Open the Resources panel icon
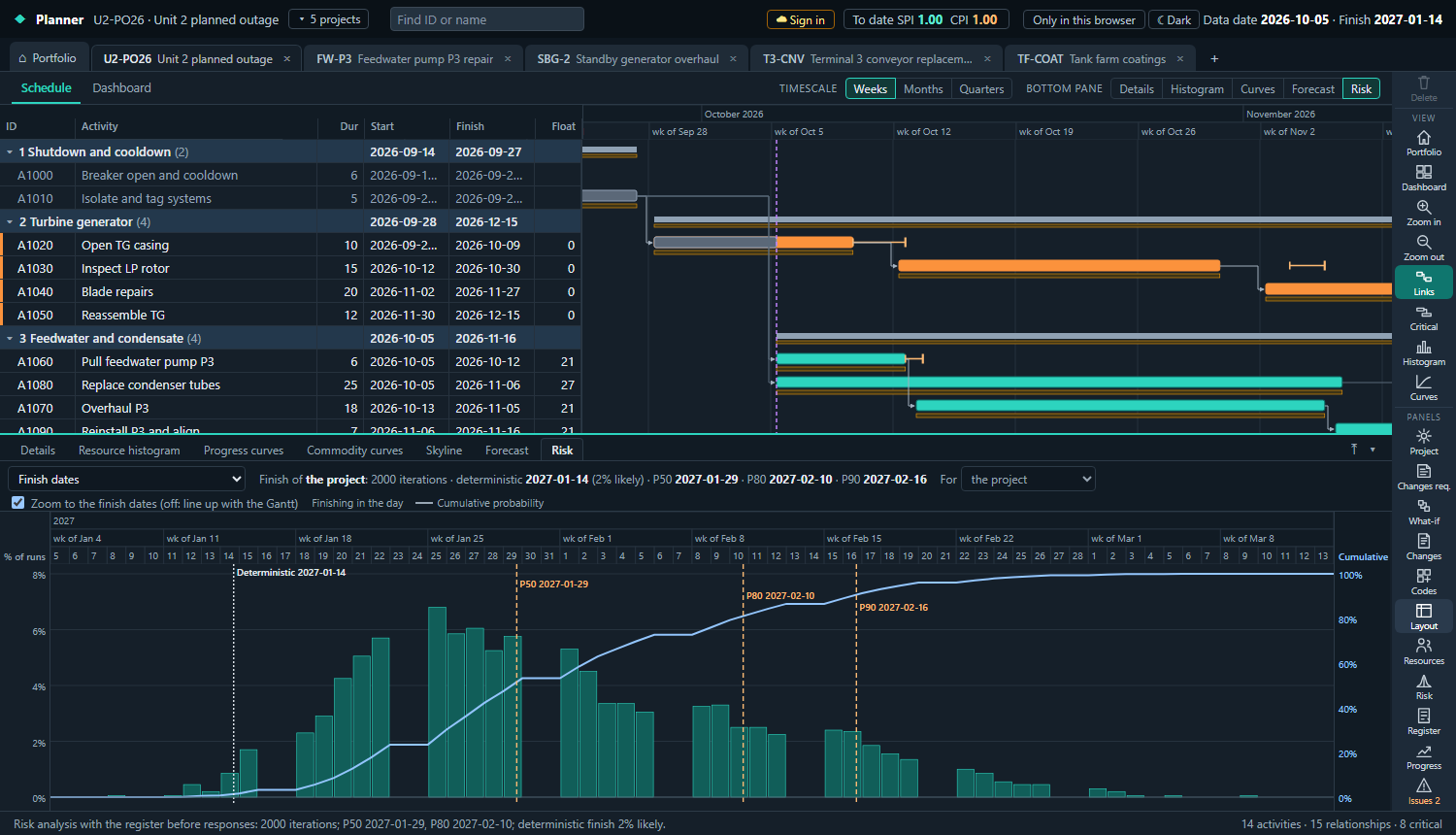 (x=1424, y=651)
